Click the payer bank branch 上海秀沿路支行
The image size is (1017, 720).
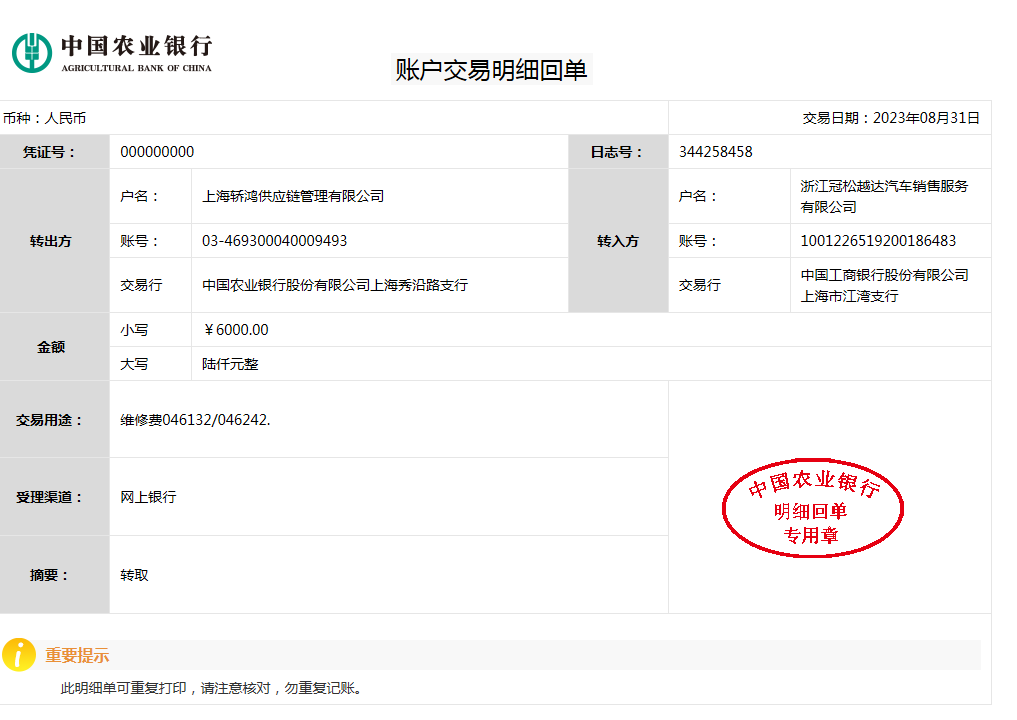pyautogui.click(x=335, y=285)
